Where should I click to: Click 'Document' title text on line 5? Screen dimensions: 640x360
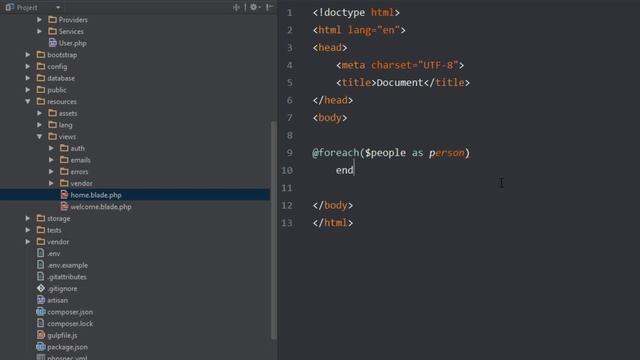point(400,83)
